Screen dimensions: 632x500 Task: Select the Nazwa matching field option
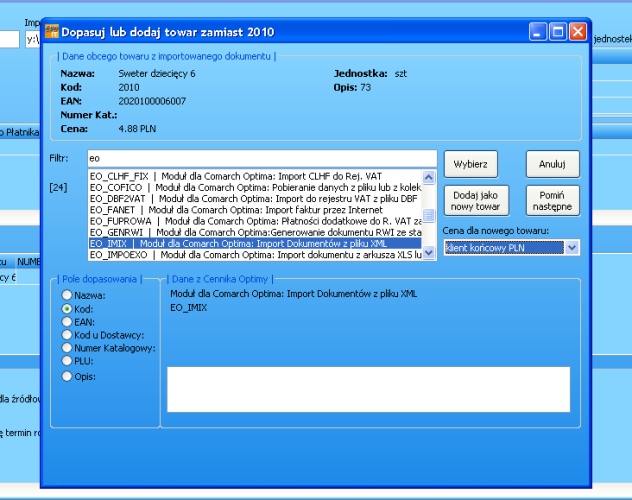coord(68,296)
